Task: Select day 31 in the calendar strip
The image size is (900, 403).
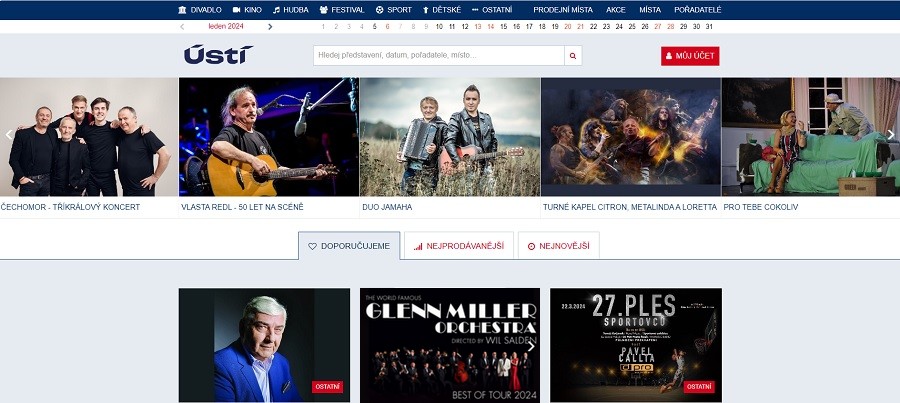Action: 709,26
